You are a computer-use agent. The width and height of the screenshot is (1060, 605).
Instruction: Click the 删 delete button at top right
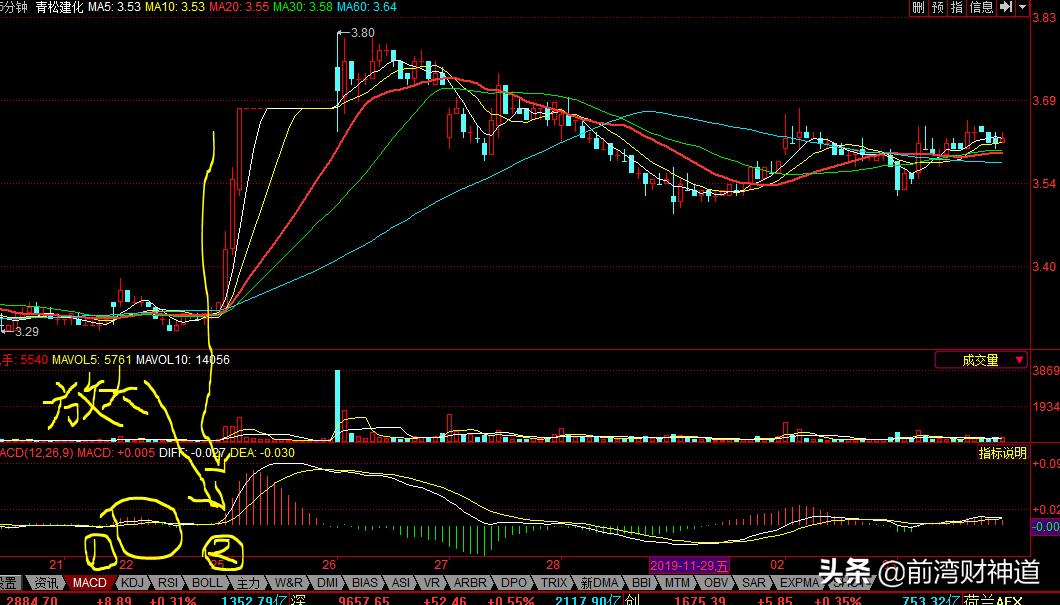coord(918,7)
